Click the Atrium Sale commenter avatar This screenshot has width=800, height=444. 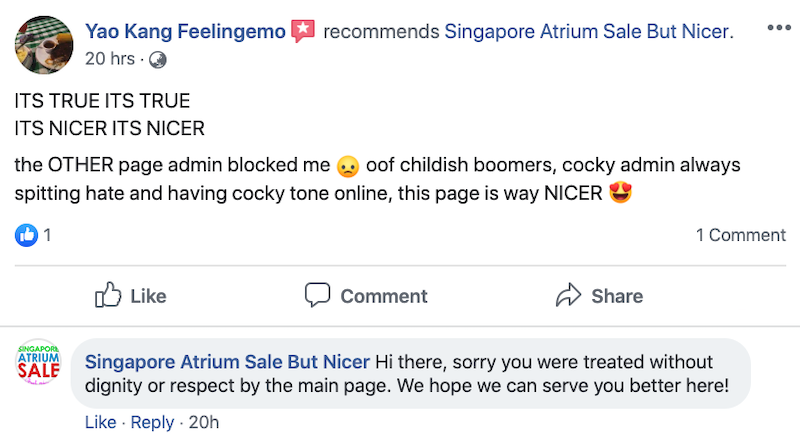40,362
